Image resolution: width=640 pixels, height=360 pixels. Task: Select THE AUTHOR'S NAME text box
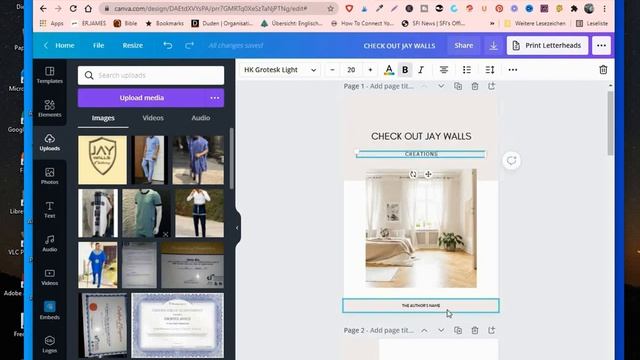(421, 306)
